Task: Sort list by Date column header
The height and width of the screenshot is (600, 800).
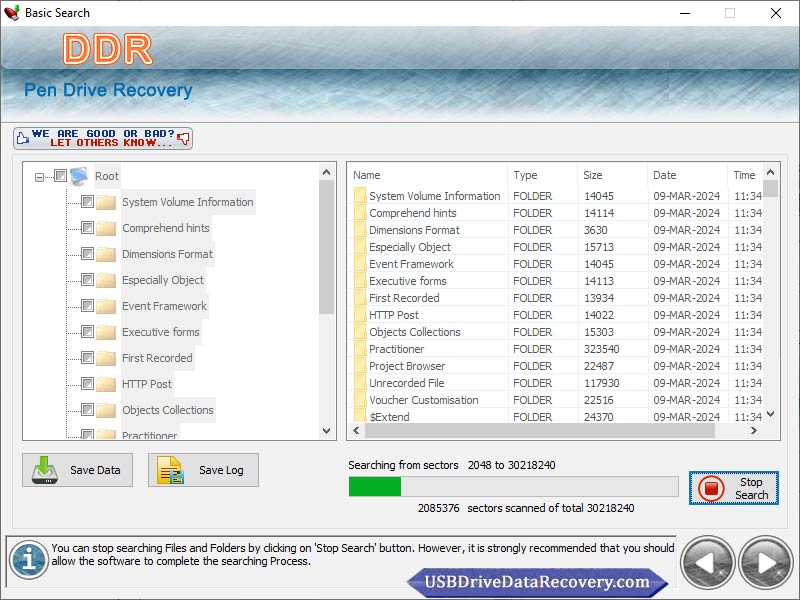Action: [687, 175]
